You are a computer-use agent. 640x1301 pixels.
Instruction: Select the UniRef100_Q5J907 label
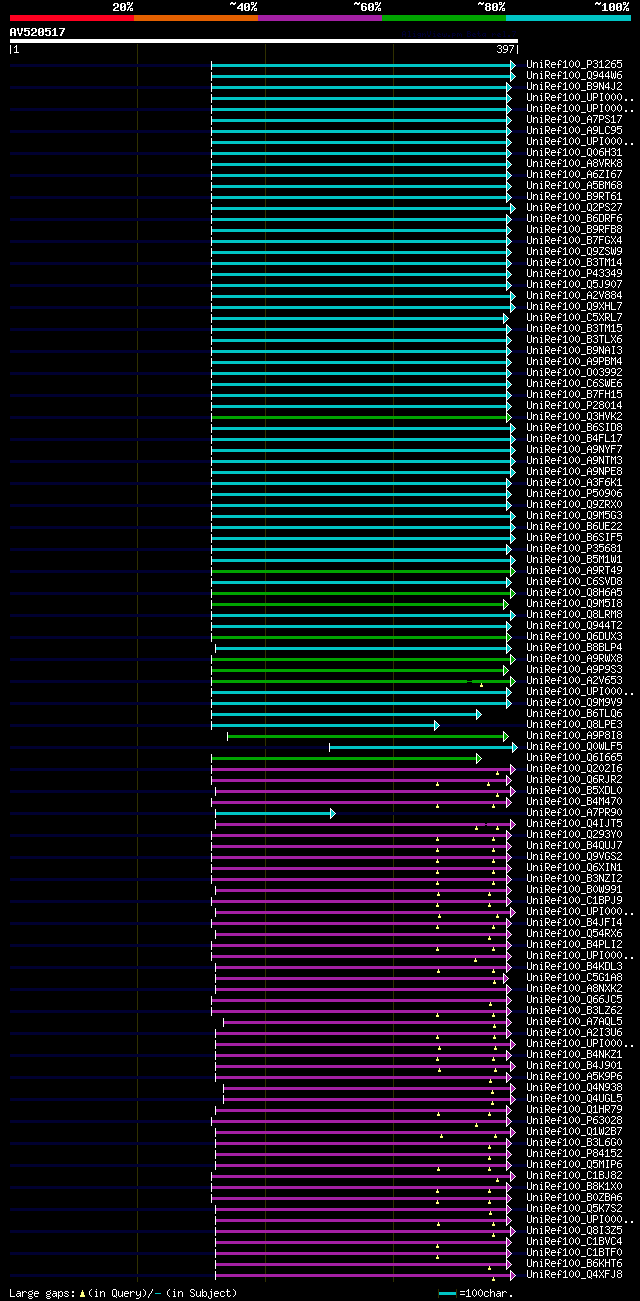click(x=574, y=285)
